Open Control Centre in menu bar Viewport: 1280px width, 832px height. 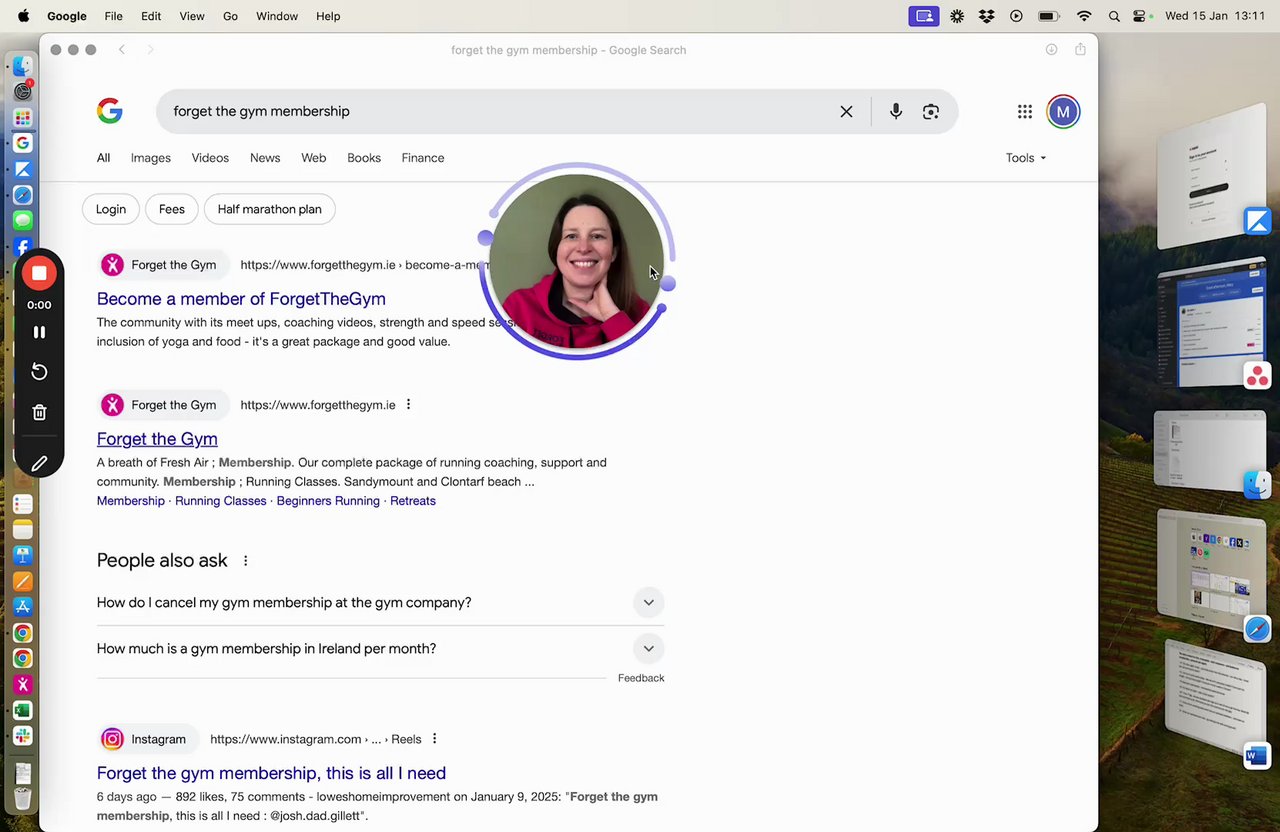click(1139, 16)
